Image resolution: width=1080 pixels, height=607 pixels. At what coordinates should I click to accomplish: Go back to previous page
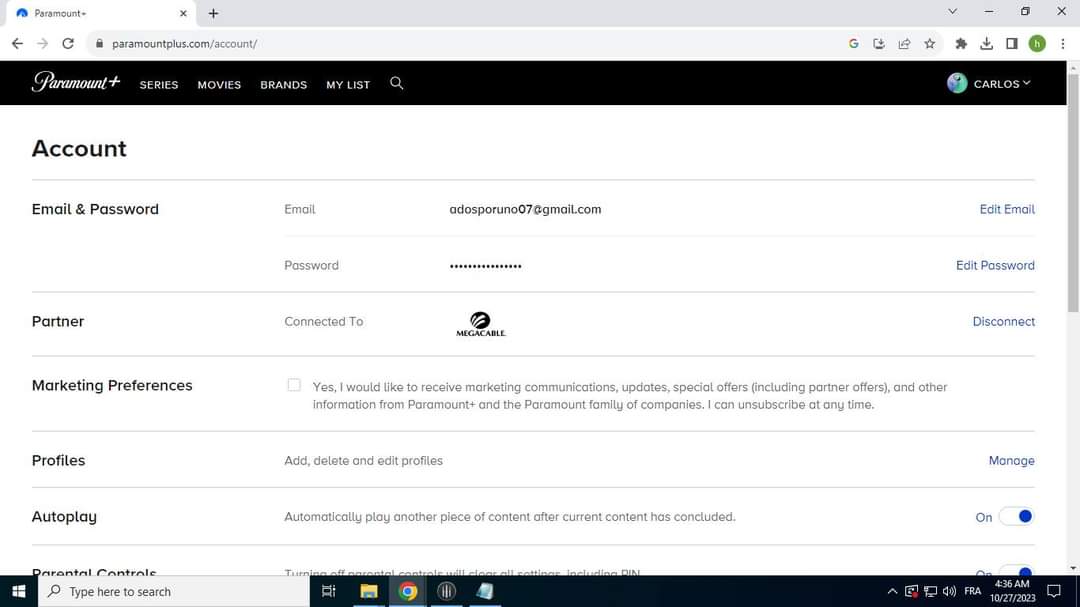click(x=17, y=43)
